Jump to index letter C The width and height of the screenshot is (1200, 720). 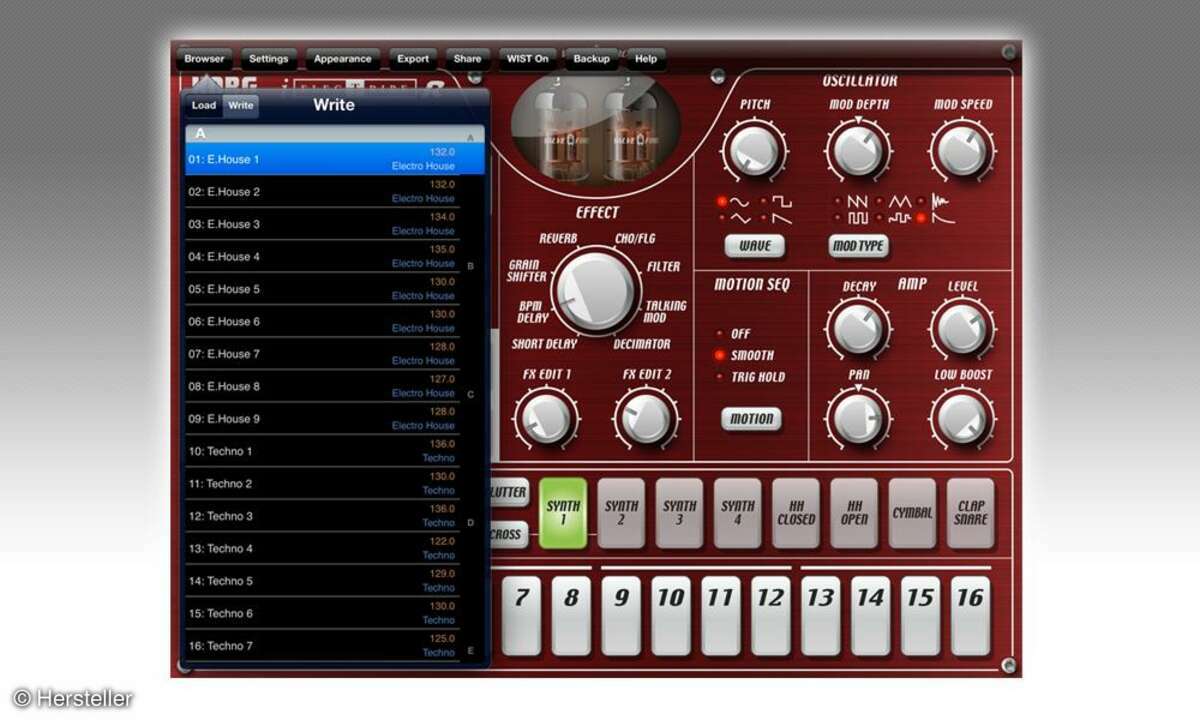(471, 395)
